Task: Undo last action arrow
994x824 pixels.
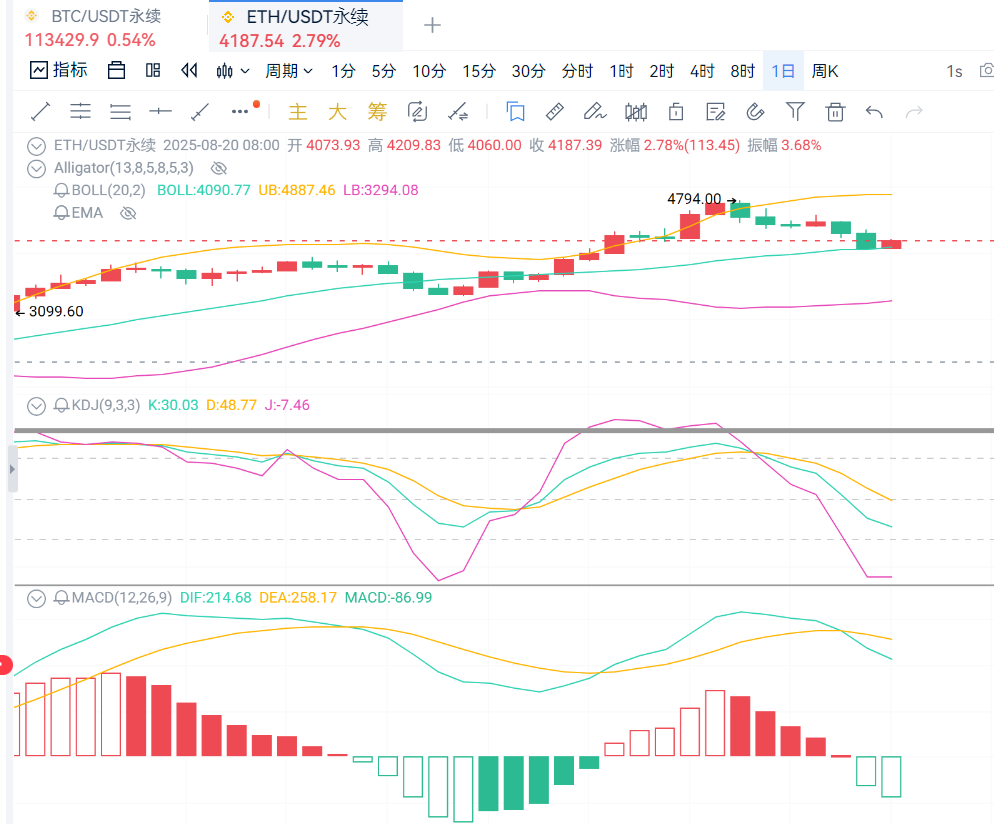Action: (x=874, y=112)
